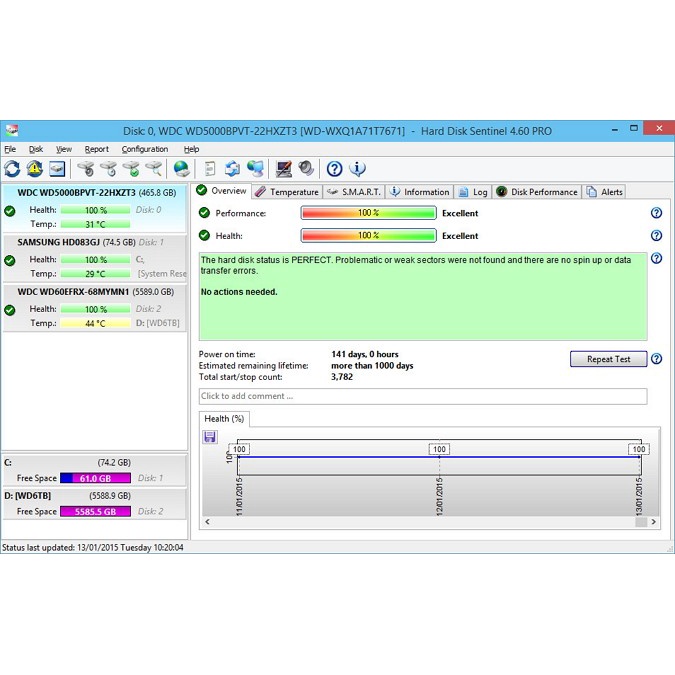Viewport: 675px width, 675px height.
Task: Switch to the Overview tab
Action: [x=222, y=191]
